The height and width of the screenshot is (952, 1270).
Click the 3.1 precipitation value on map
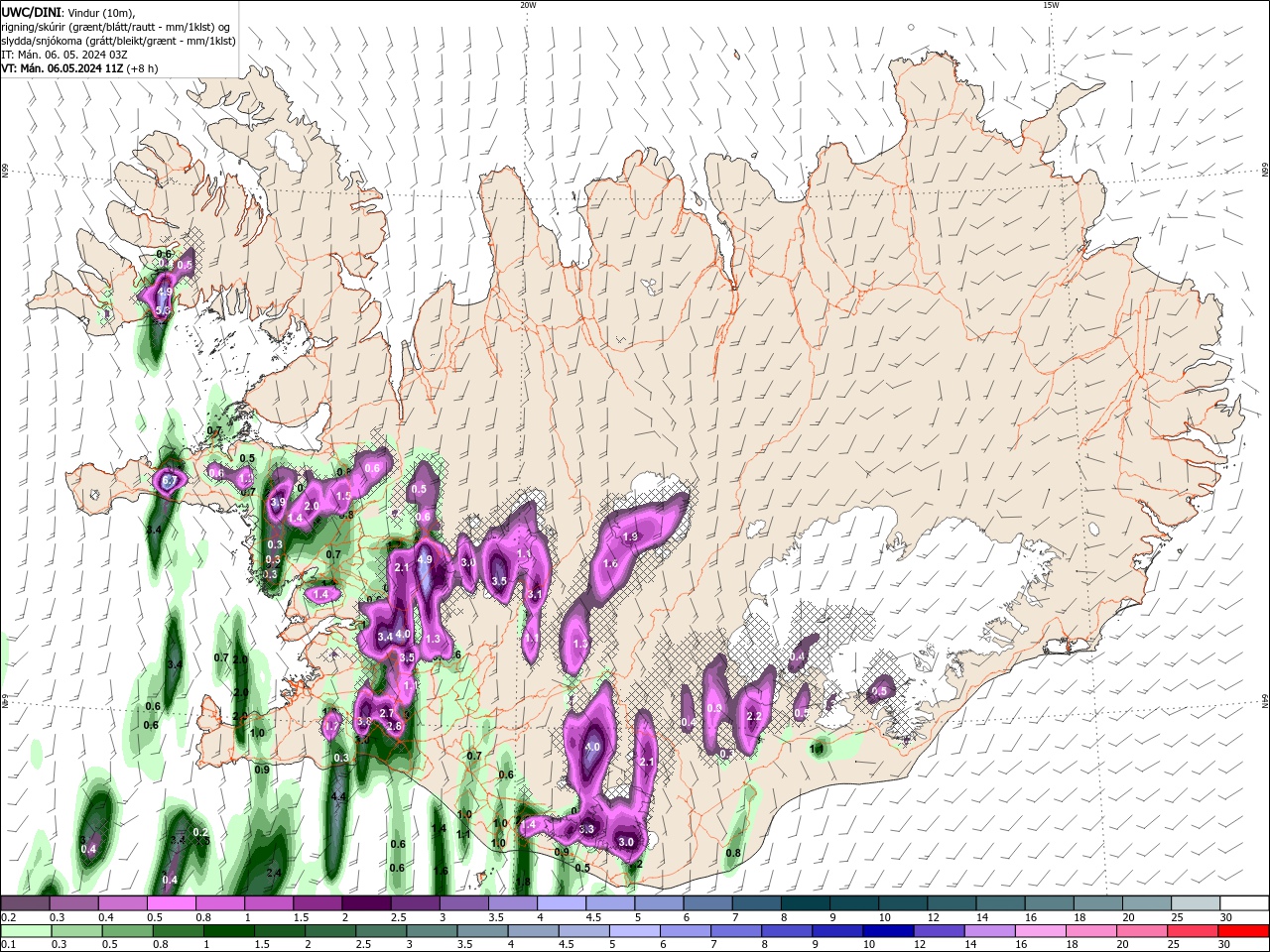click(534, 595)
